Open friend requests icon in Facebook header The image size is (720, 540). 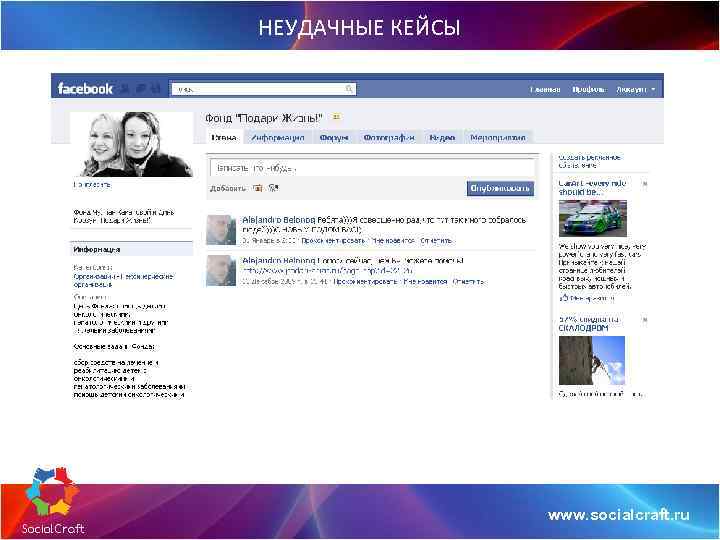[124, 89]
